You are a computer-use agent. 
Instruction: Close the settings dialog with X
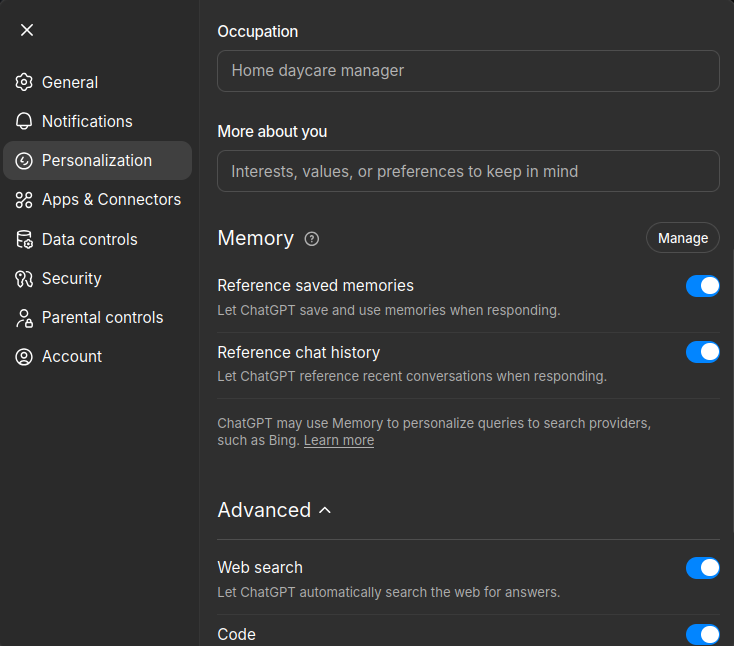tap(27, 30)
